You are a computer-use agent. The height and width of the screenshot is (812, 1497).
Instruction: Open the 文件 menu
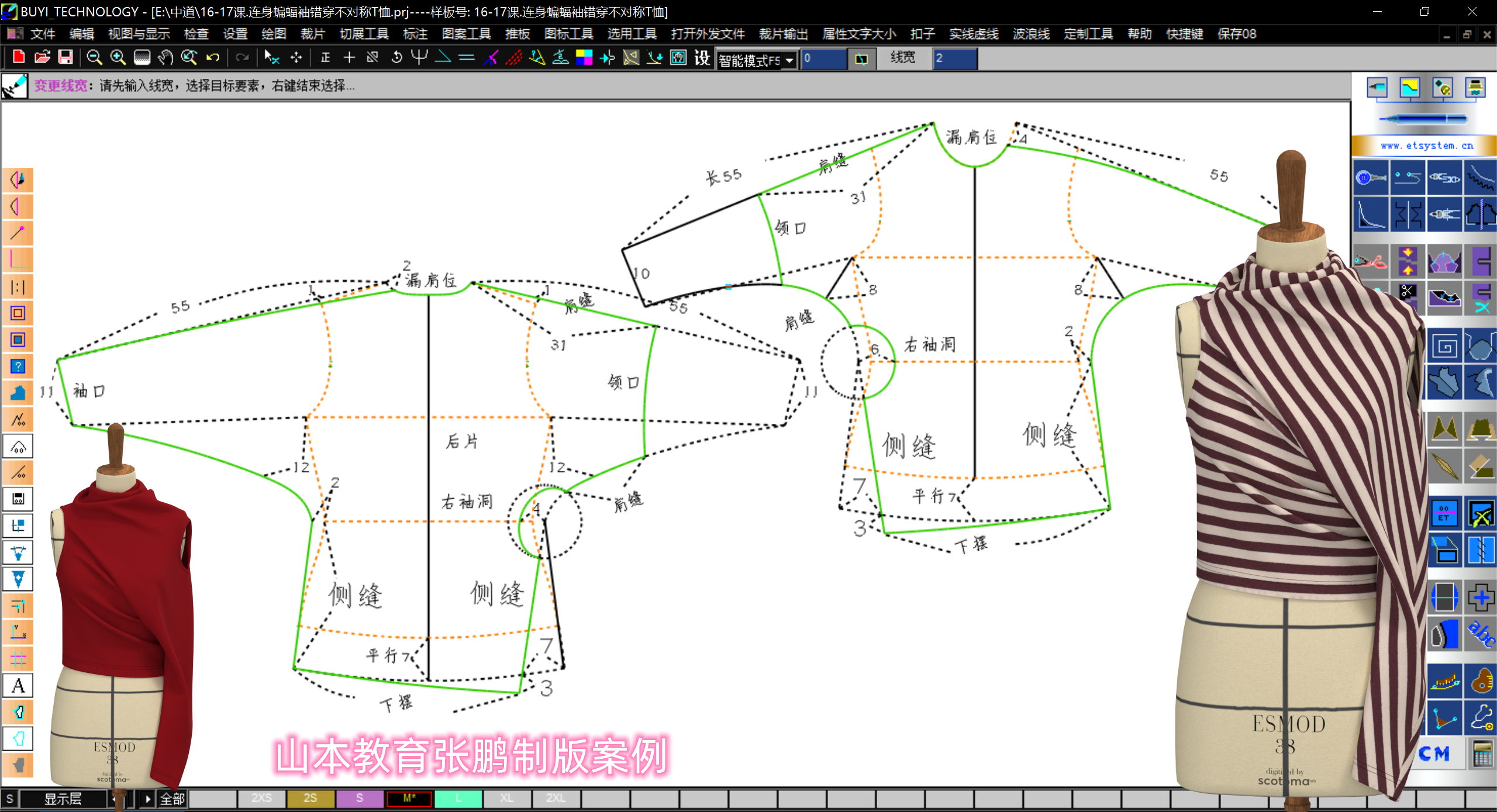pos(43,34)
